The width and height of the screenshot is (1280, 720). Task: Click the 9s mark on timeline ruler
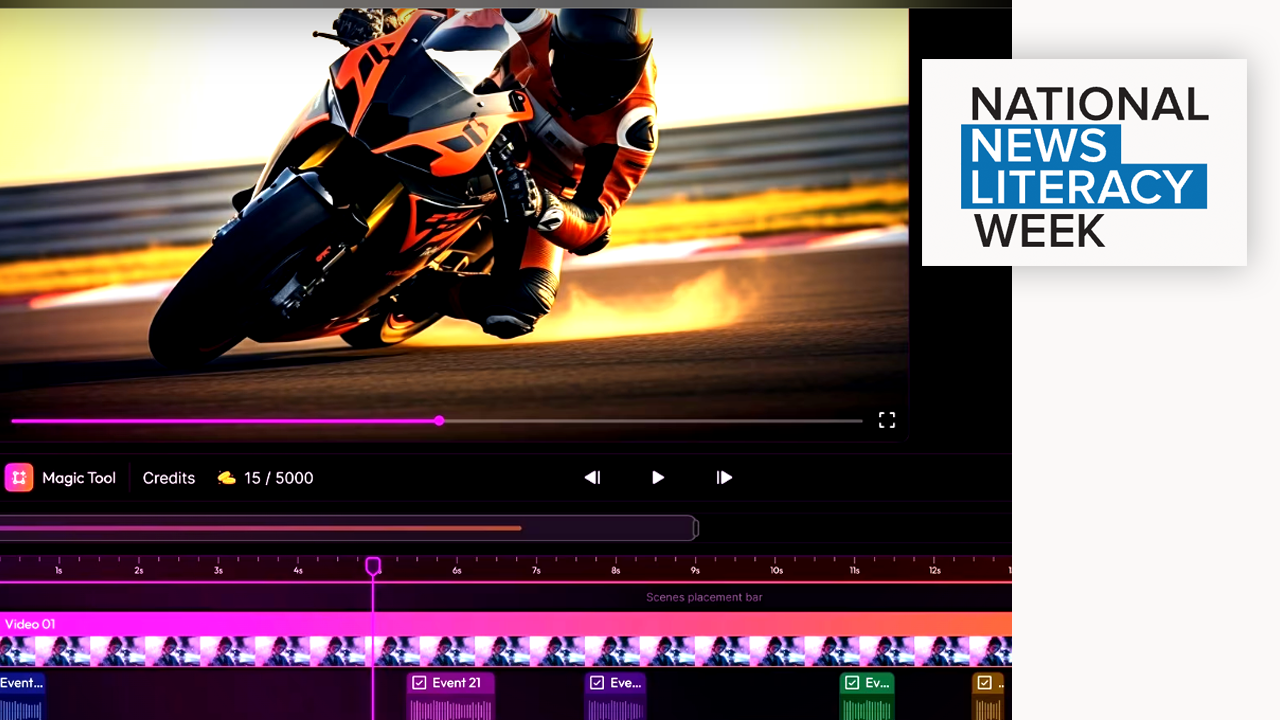tap(695, 570)
